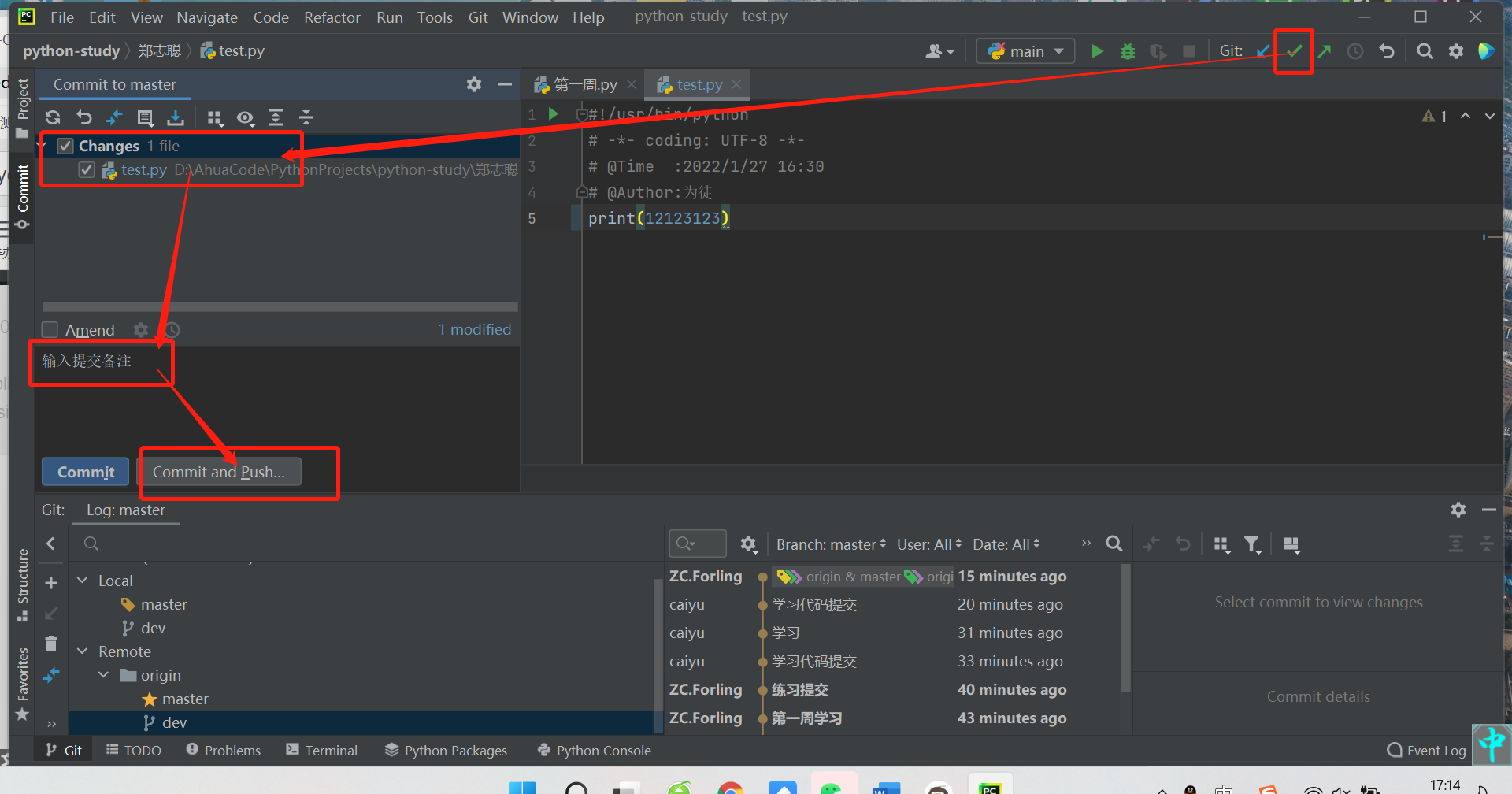The width and height of the screenshot is (1512, 794).
Task: Open IDE settings gear in top toolbar
Action: (x=1455, y=51)
